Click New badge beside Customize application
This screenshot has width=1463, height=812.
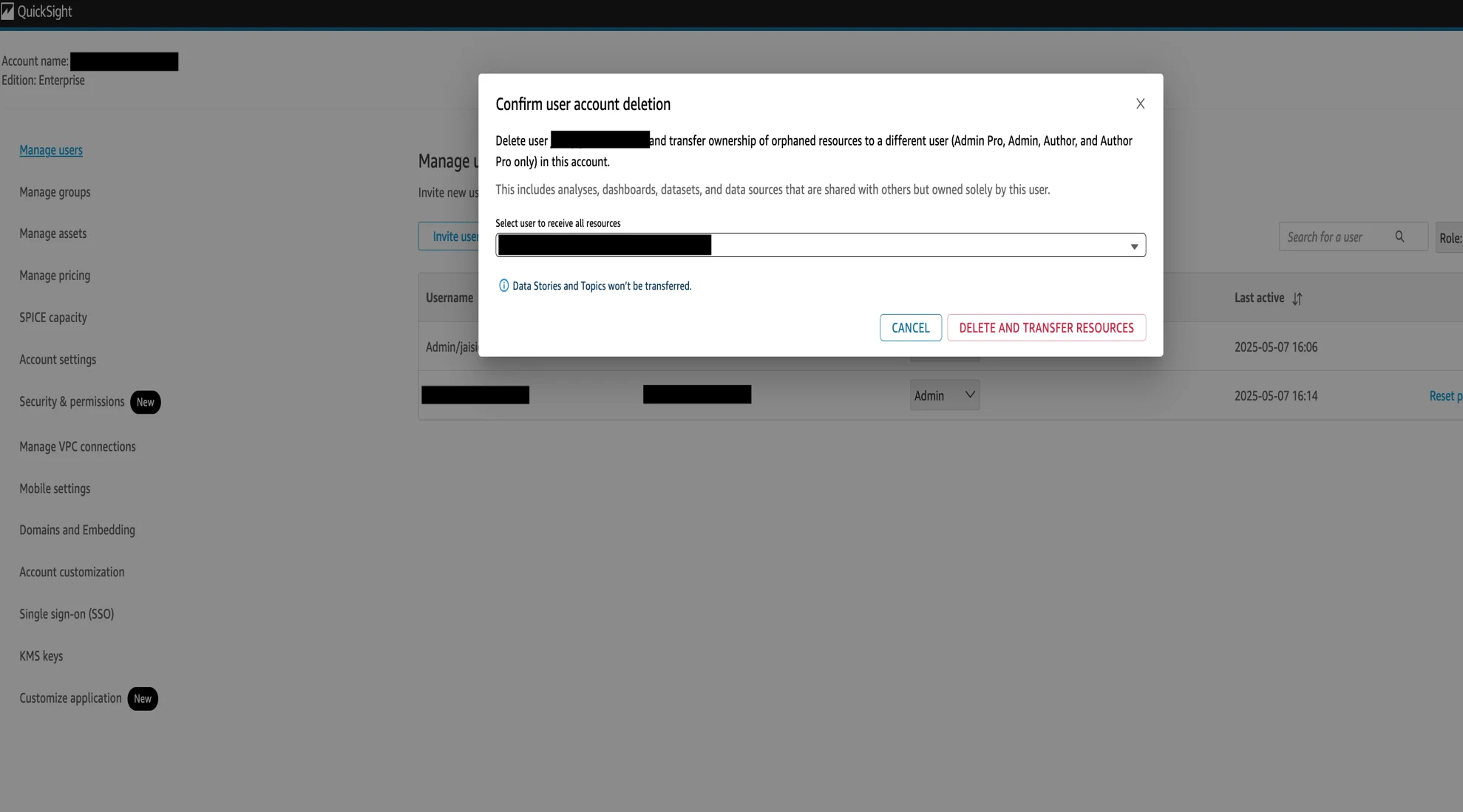tap(143, 698)
